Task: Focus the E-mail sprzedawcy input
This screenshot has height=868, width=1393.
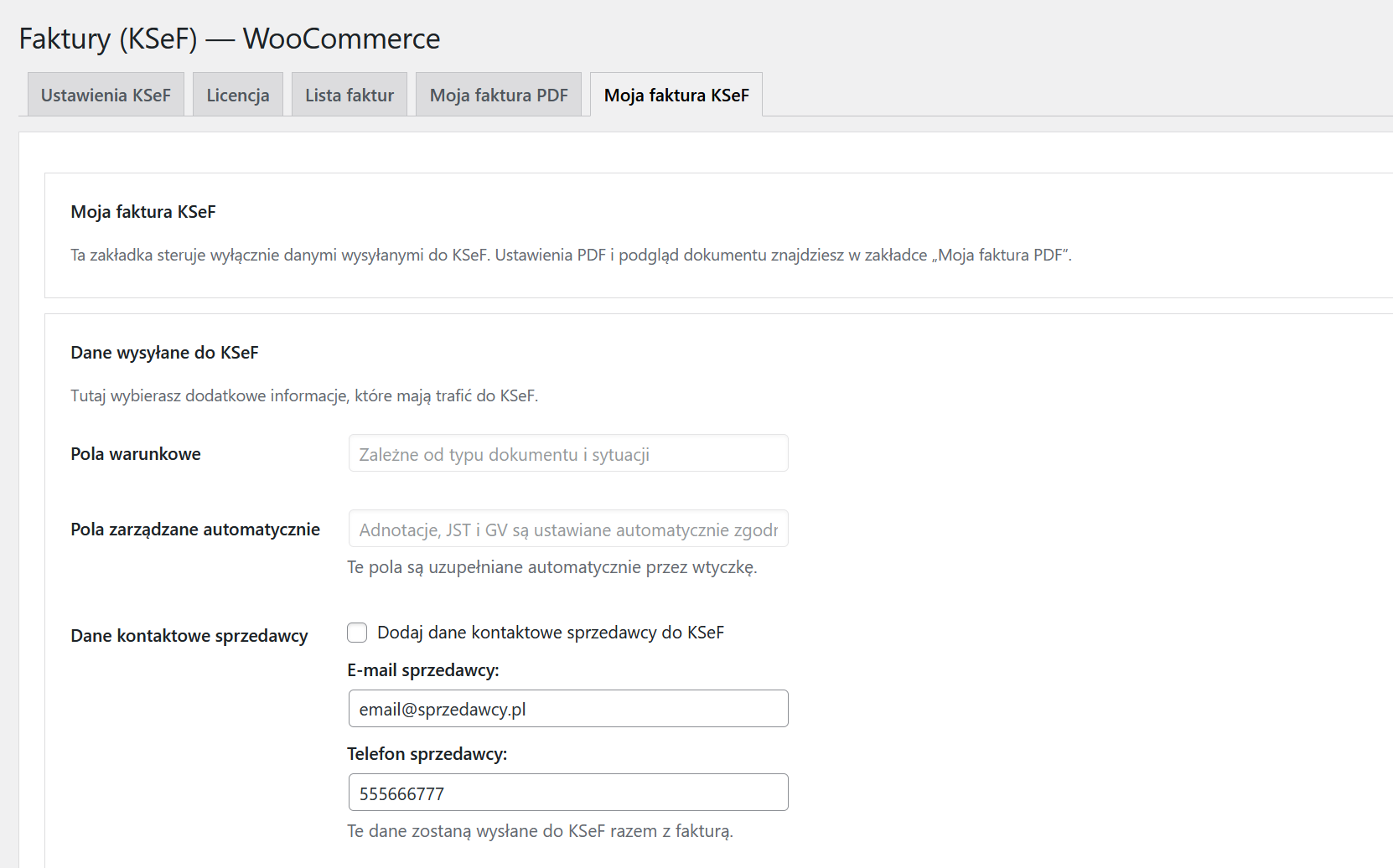Action: [x=568, y=709]
